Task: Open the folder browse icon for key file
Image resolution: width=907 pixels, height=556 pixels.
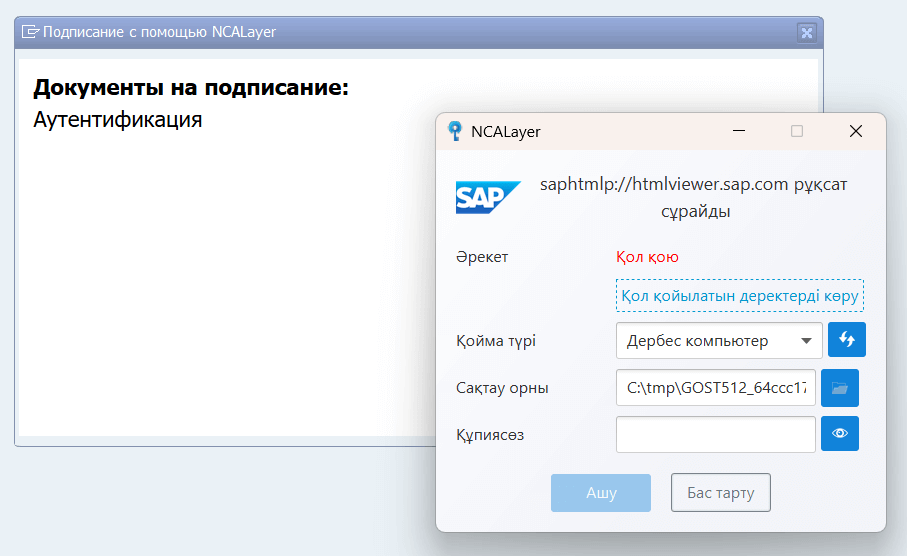Action: coord(839,387)
